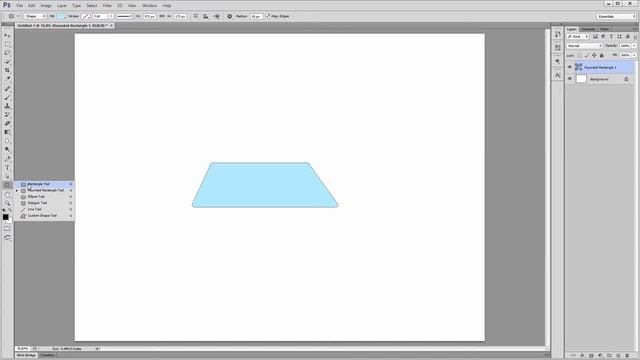Viewport: 640px width, 360px height.
Task: Hide the Background layer
Action: 570,79
